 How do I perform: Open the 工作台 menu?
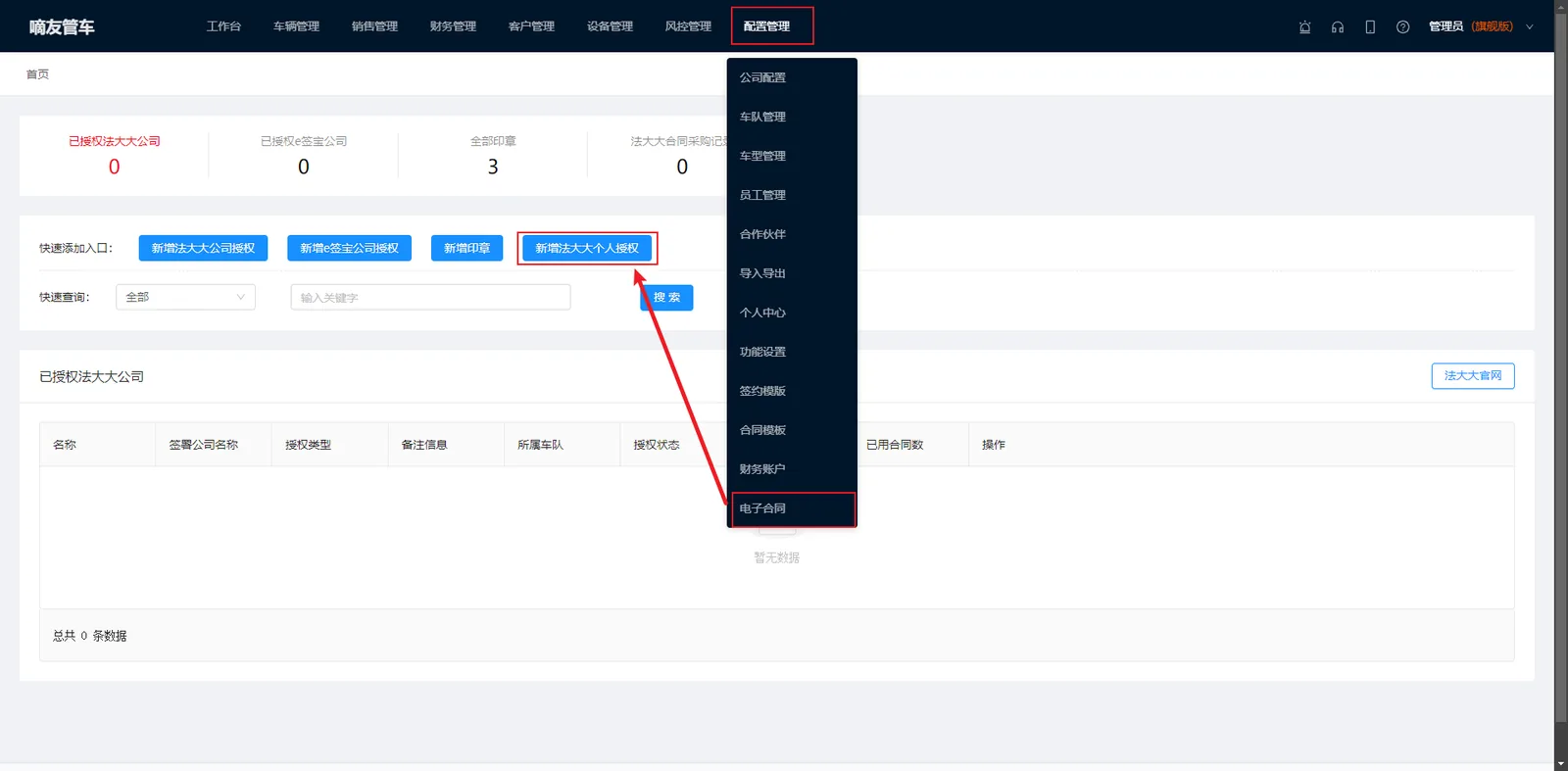coord(223,26)
